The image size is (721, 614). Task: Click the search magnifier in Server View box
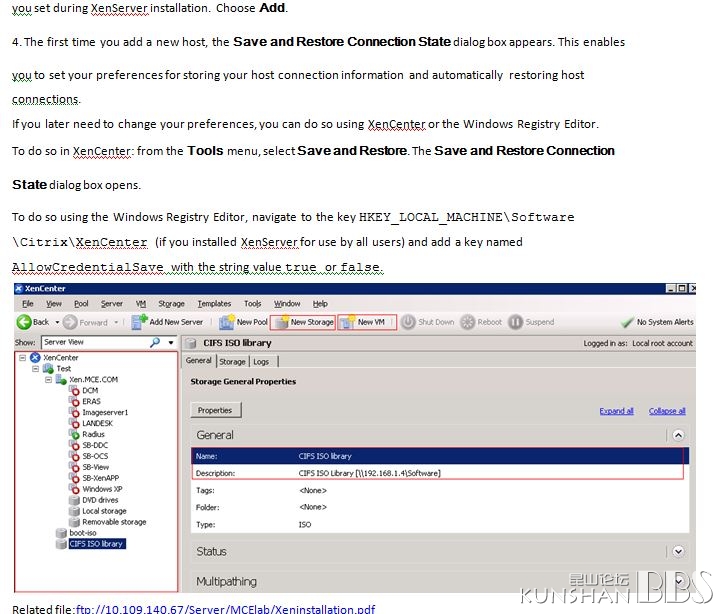(155, 342)
